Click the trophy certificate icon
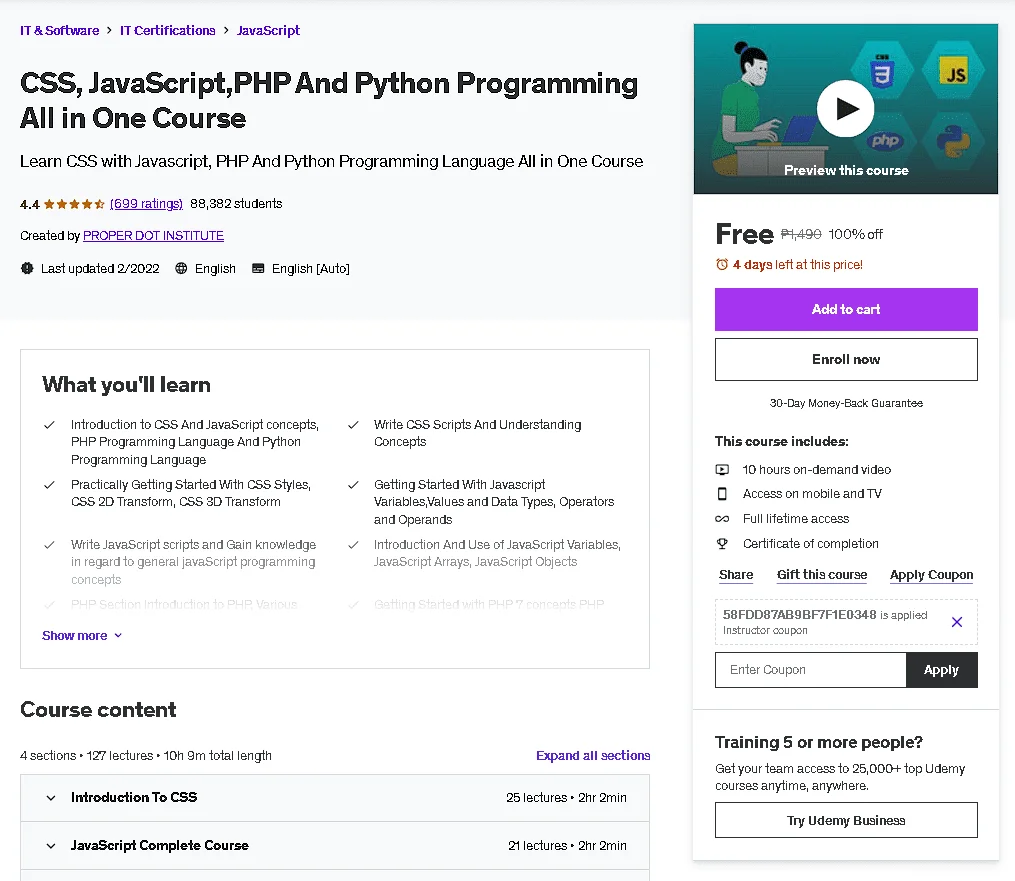This screenshot has height=881, width=1015. click(x=722, y=544)
